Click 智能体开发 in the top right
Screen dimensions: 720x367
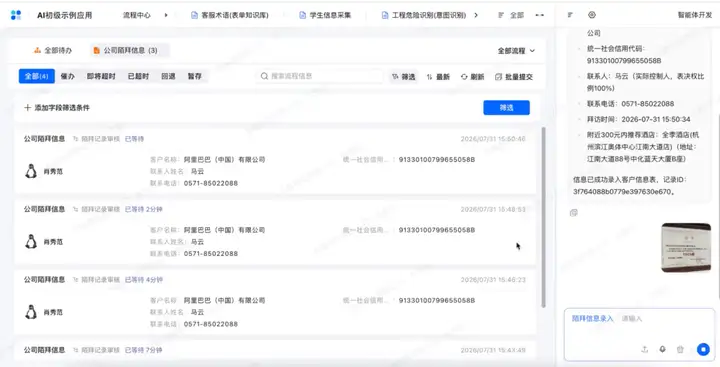click(x=695, y=15)
